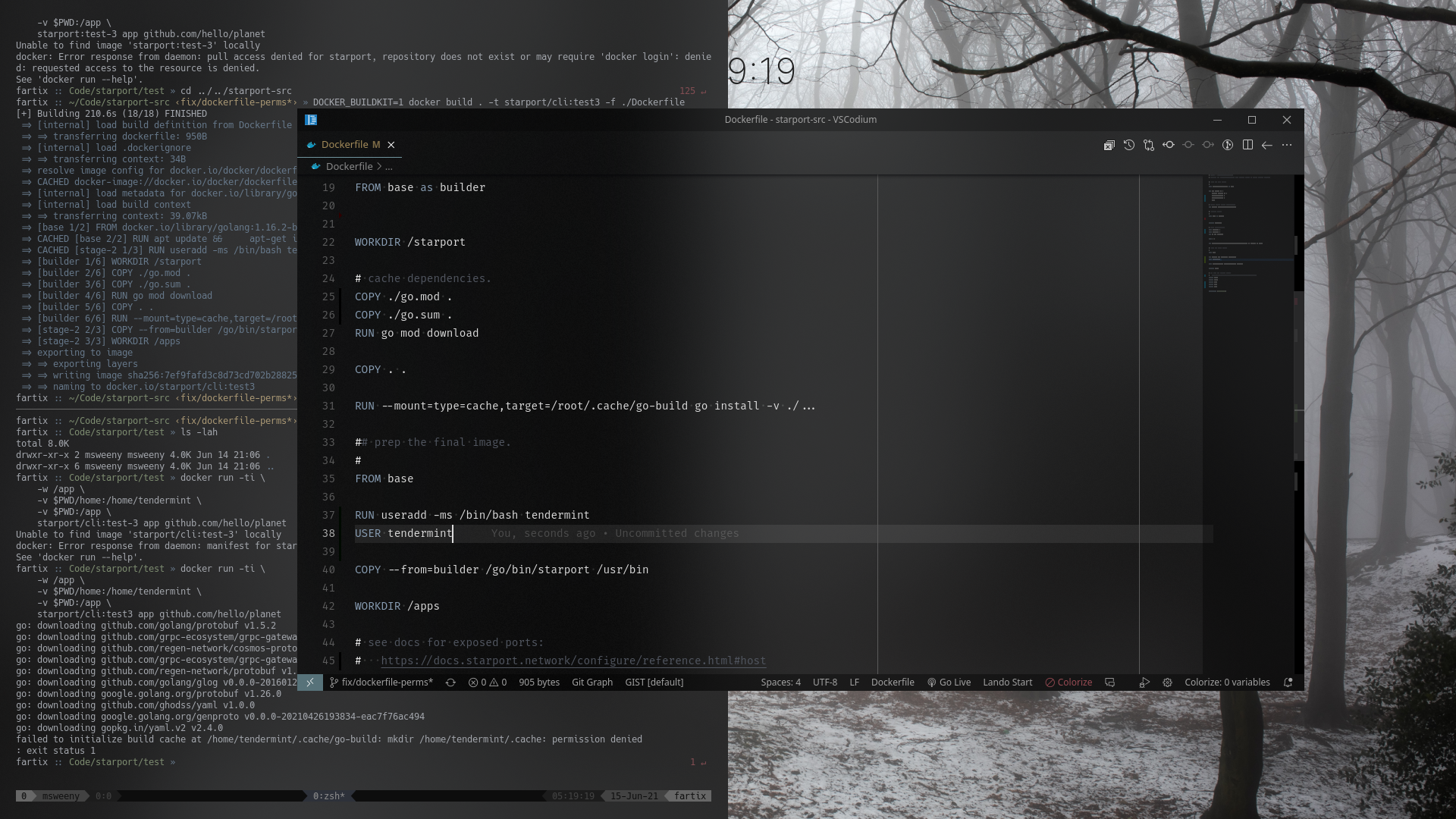Click the split editor right icon
This screenshot has width=1456, height=819.
(x=1247, y=145)
